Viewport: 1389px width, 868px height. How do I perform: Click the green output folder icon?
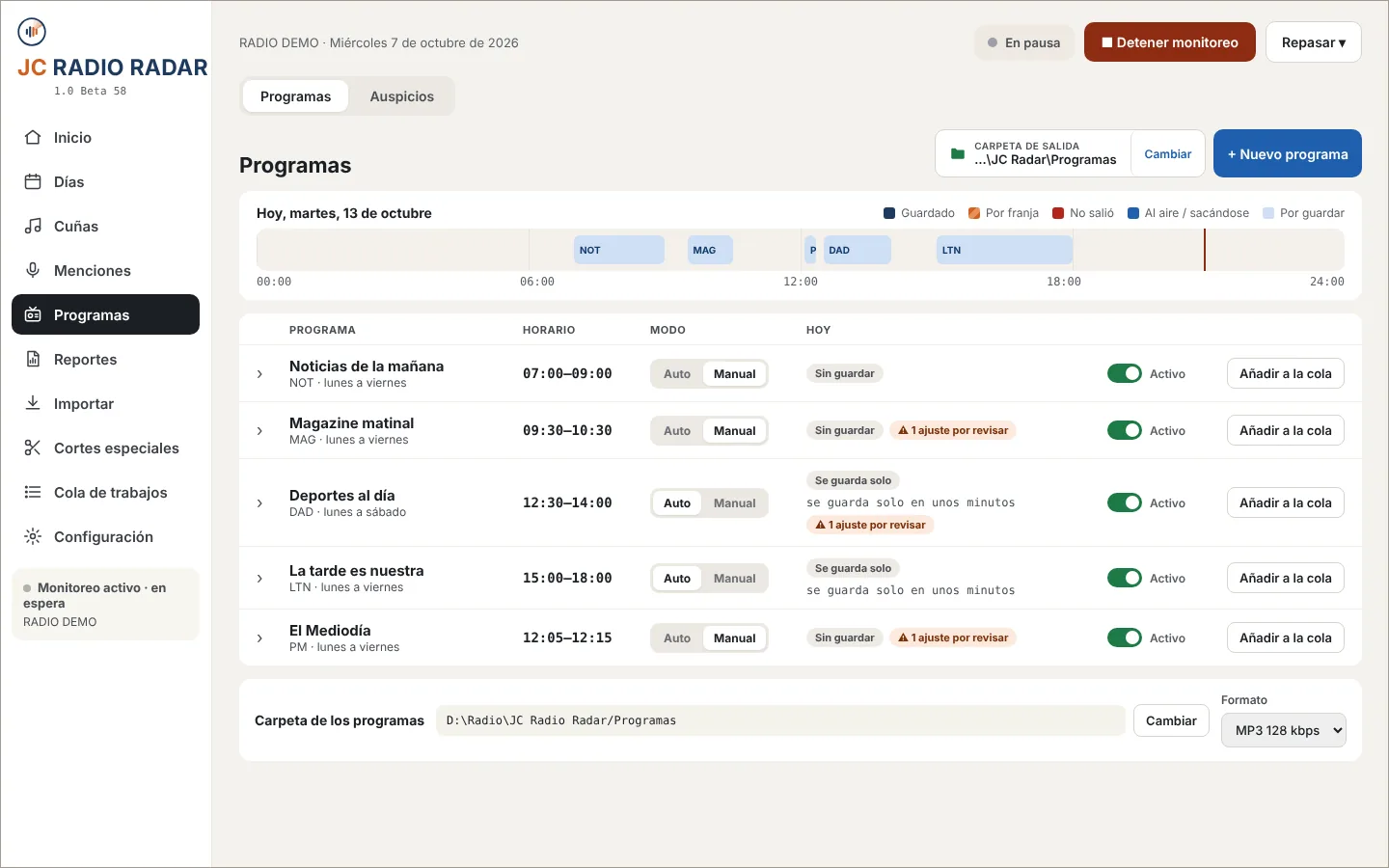point(958,154)
